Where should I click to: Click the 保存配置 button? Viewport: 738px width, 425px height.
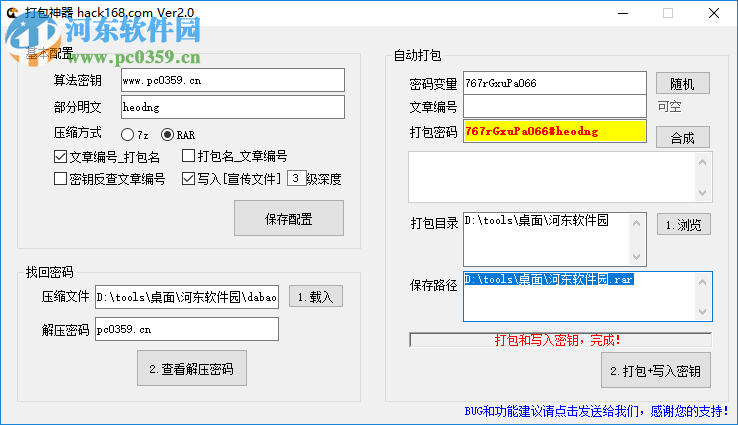click(289, 218)
